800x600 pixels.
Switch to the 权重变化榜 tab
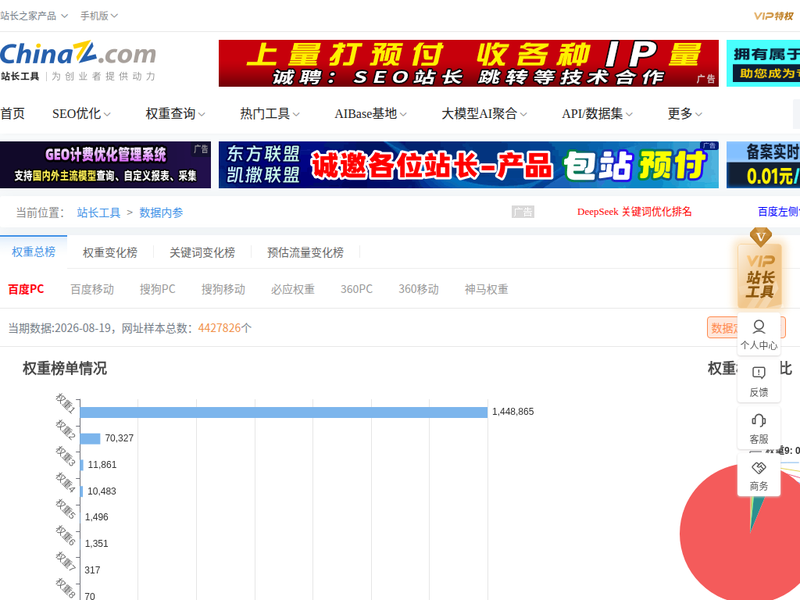(110, 252)
